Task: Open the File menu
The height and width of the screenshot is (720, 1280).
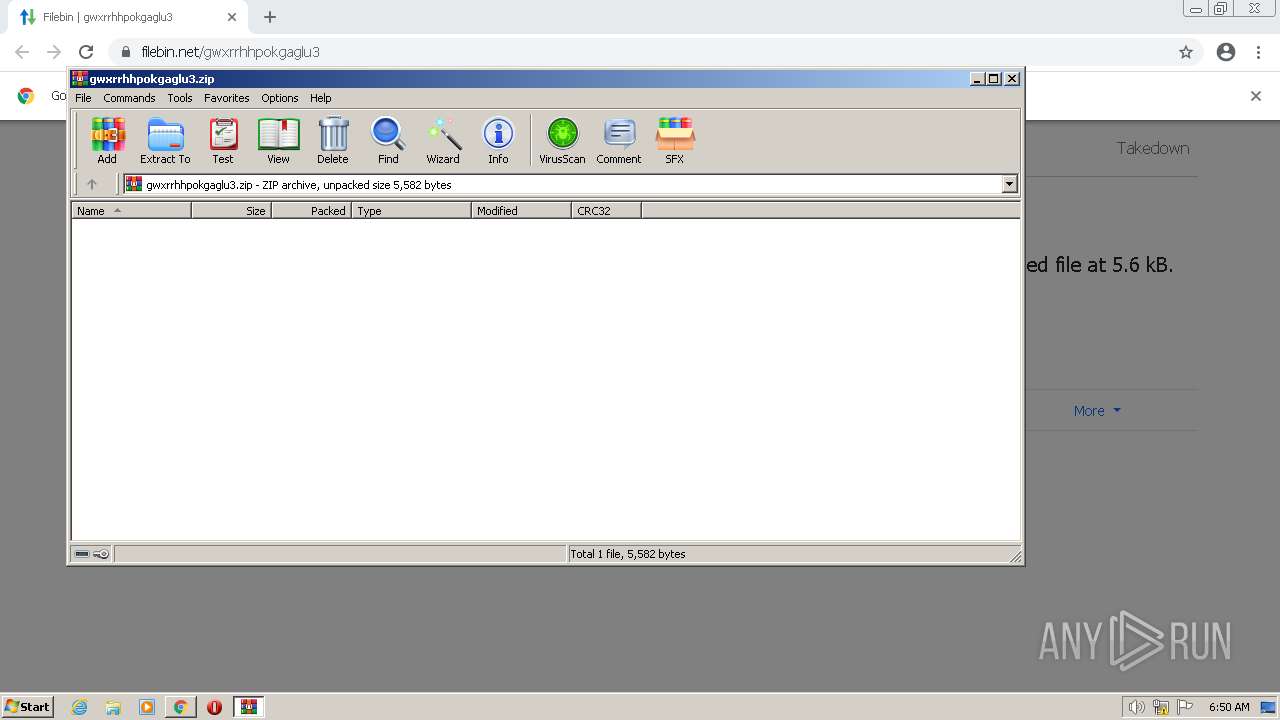Action: 83,98
